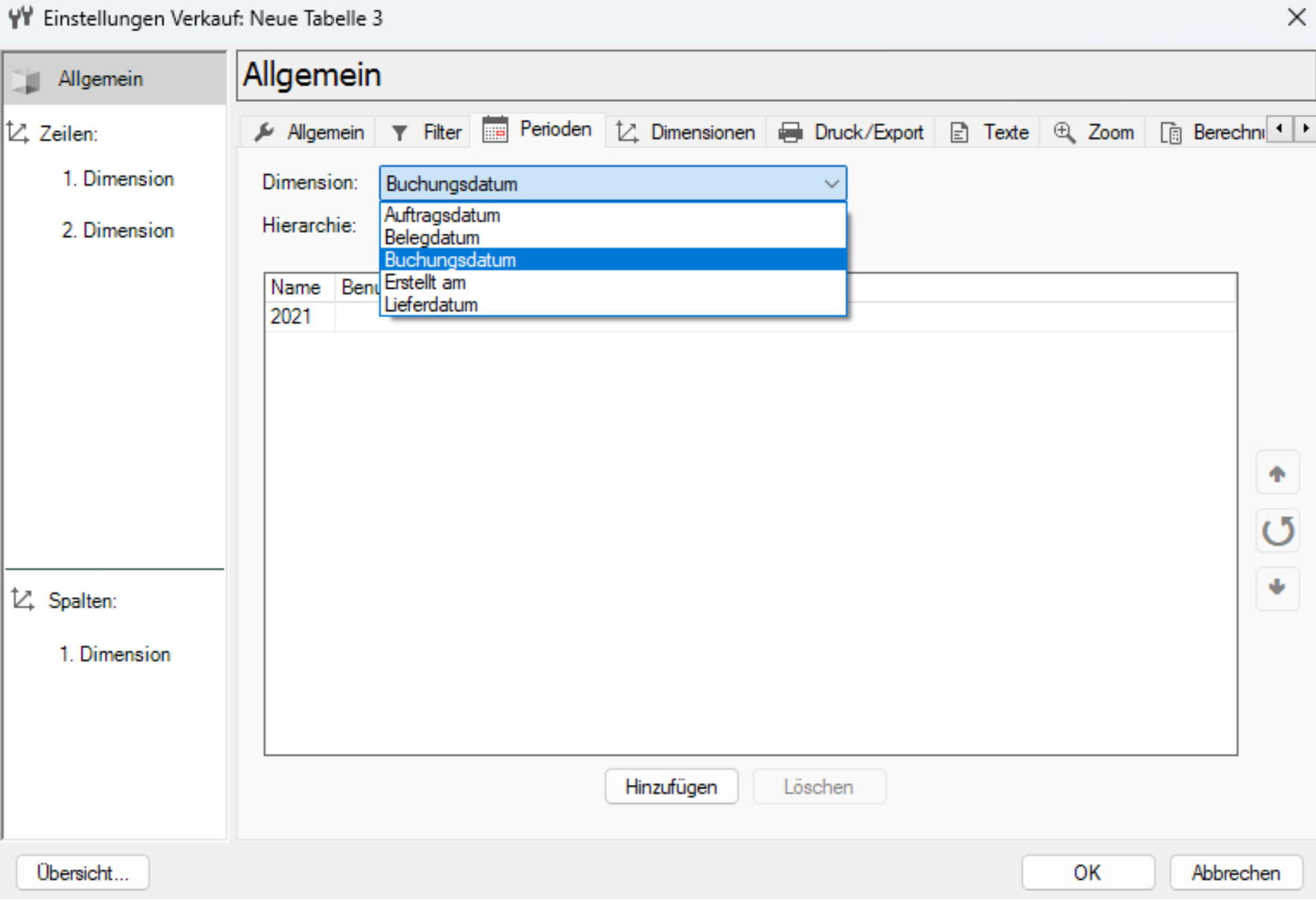Switch to the Filter tab
The width and height of the screenshot is (1316, 900).
pos(426,132)
